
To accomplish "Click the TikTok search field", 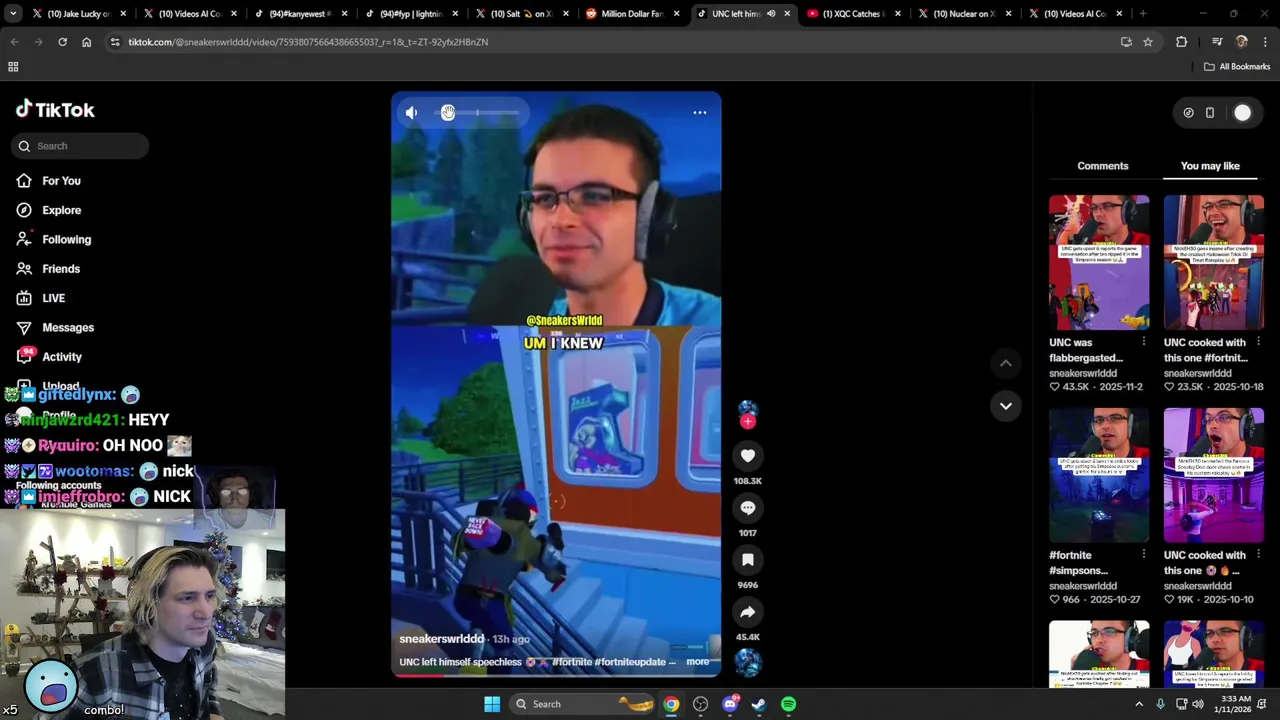I will (80, 146).
